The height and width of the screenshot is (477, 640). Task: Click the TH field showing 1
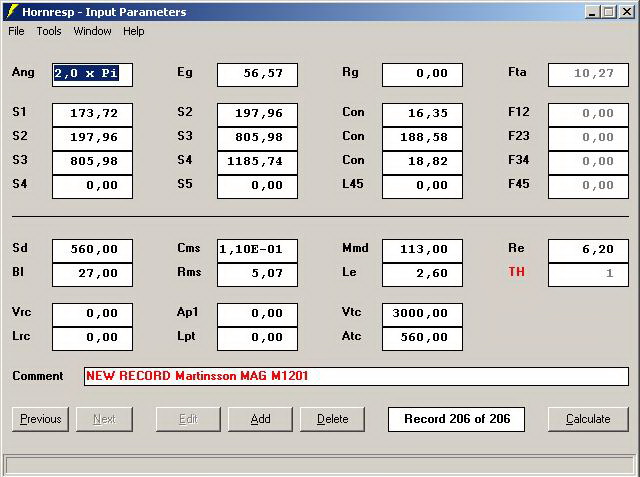point(588,275)
